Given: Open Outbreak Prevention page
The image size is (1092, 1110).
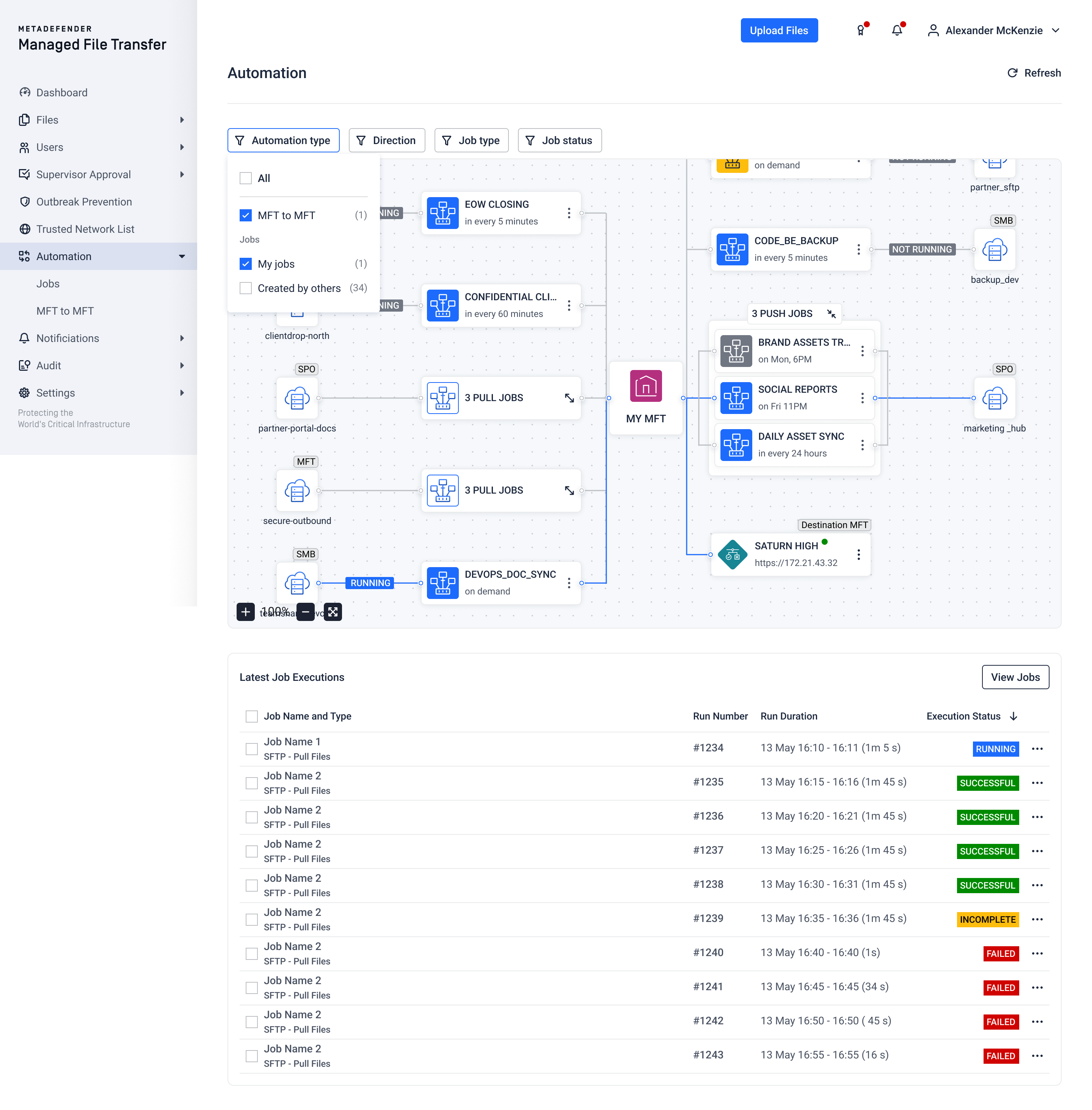Looking at the screenshot, I should tap(84, 202).
